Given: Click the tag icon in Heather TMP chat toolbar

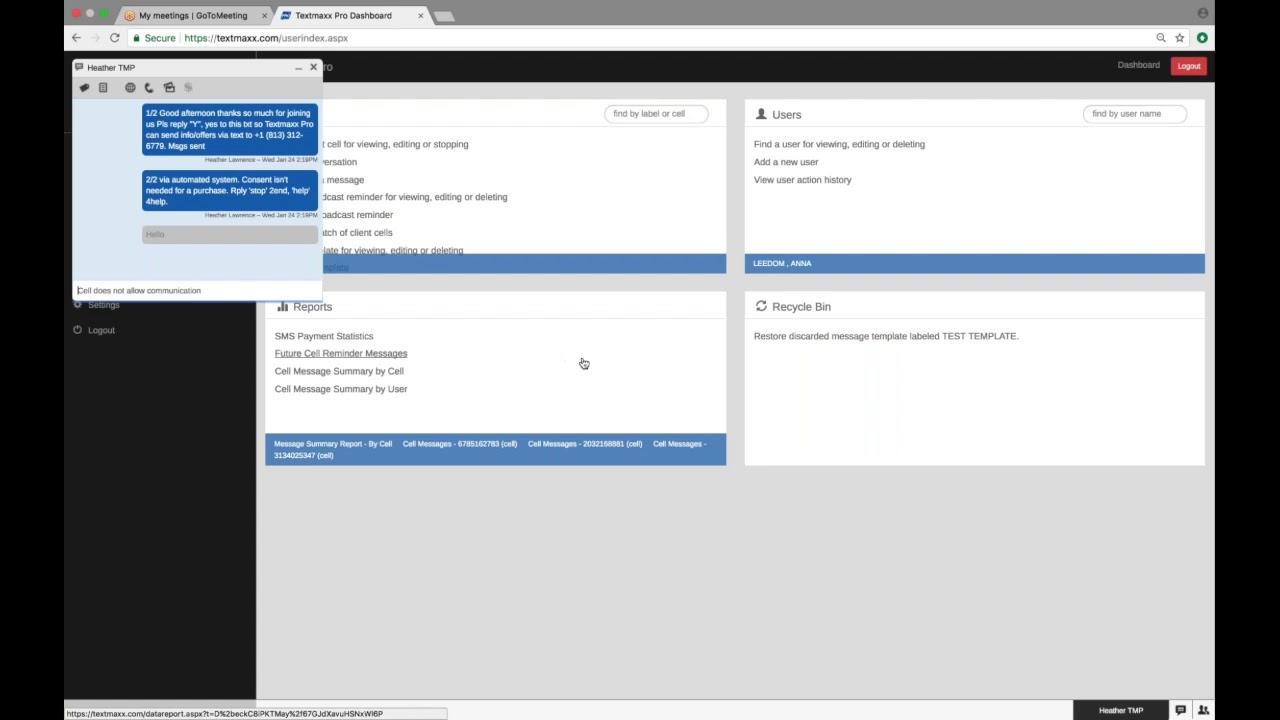Looking at the screenshot, I should pyautogui.click(x=84, y=88).
